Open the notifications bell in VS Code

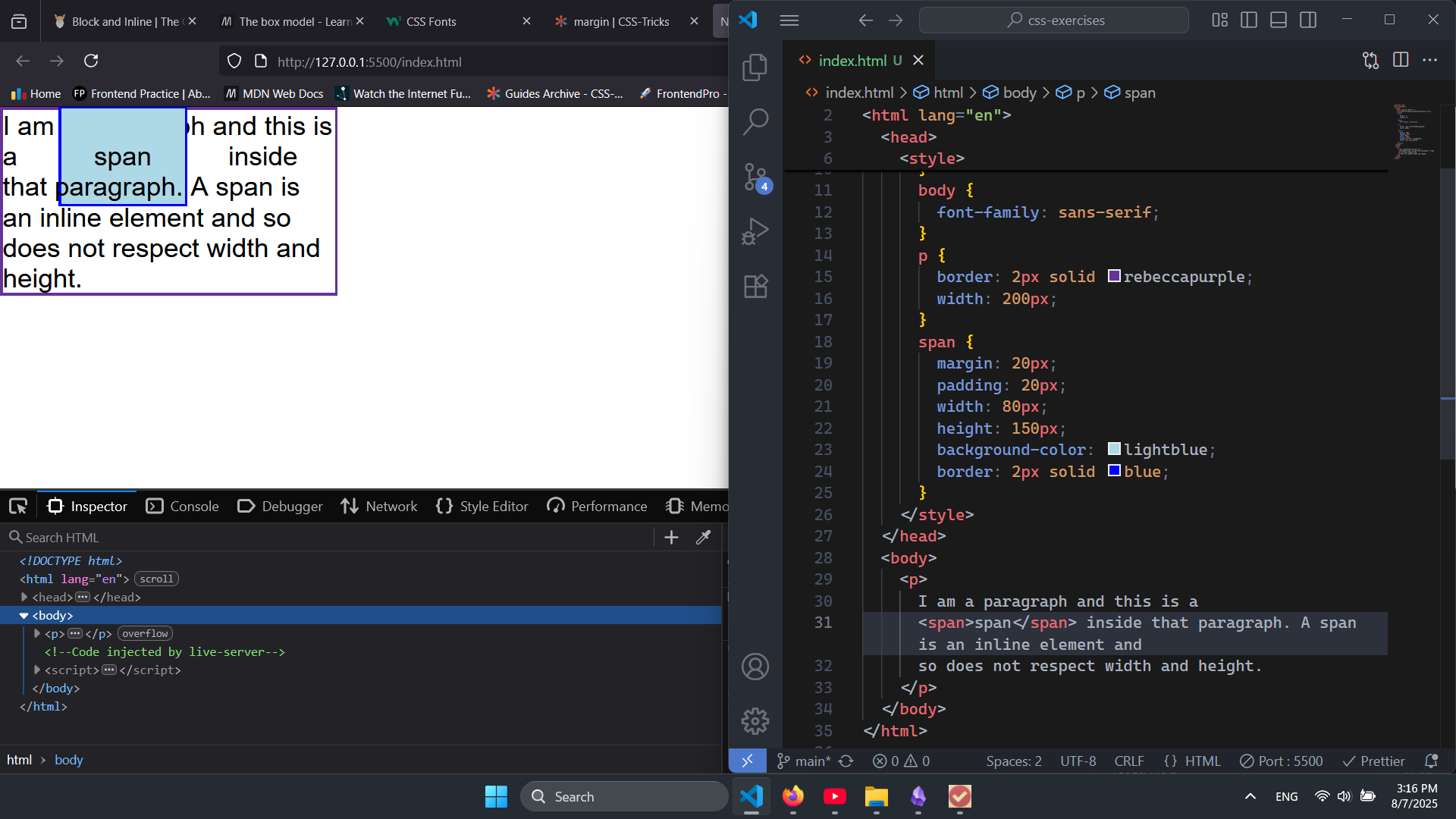(1431, 761)
